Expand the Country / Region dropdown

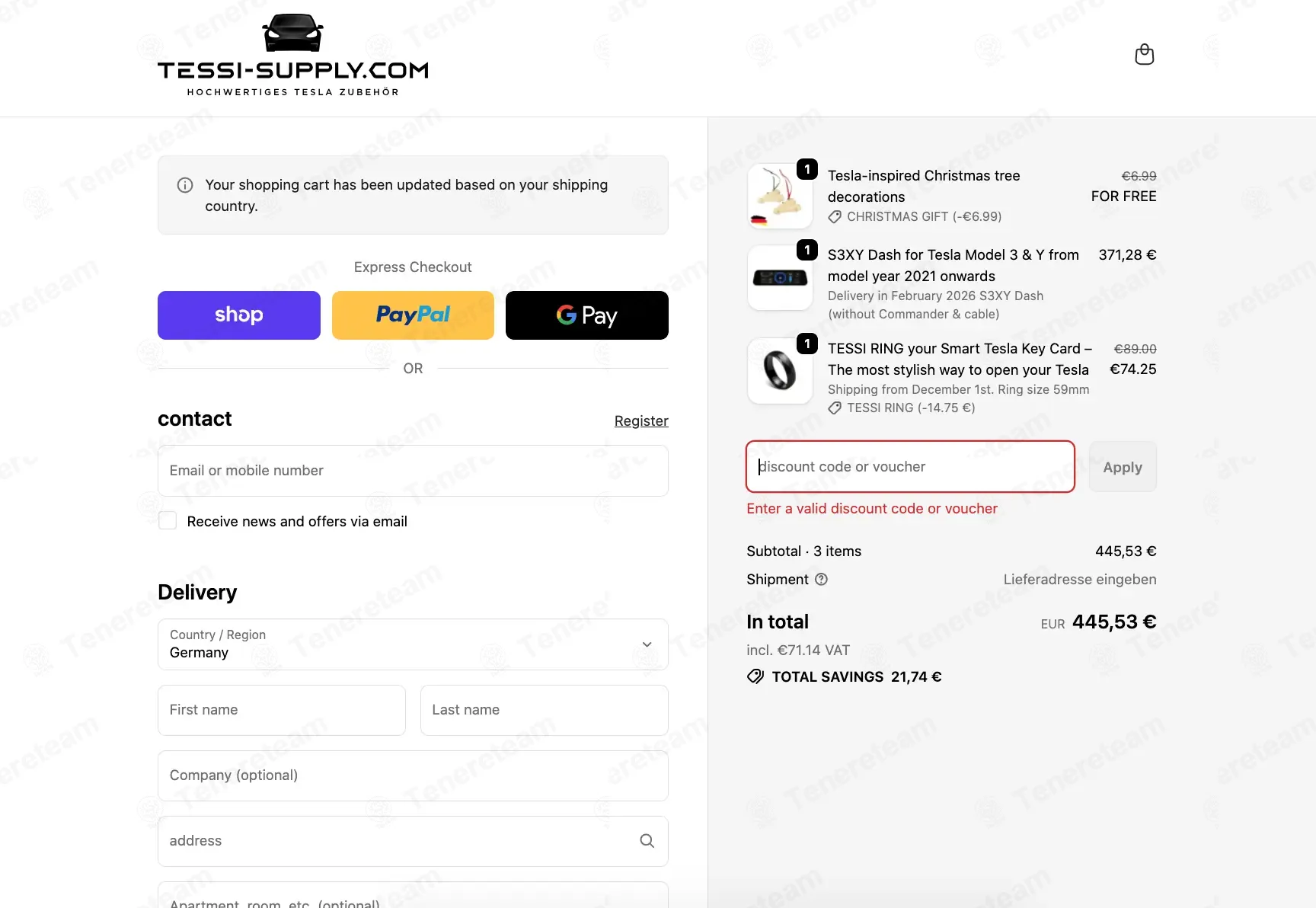(413, 644)
